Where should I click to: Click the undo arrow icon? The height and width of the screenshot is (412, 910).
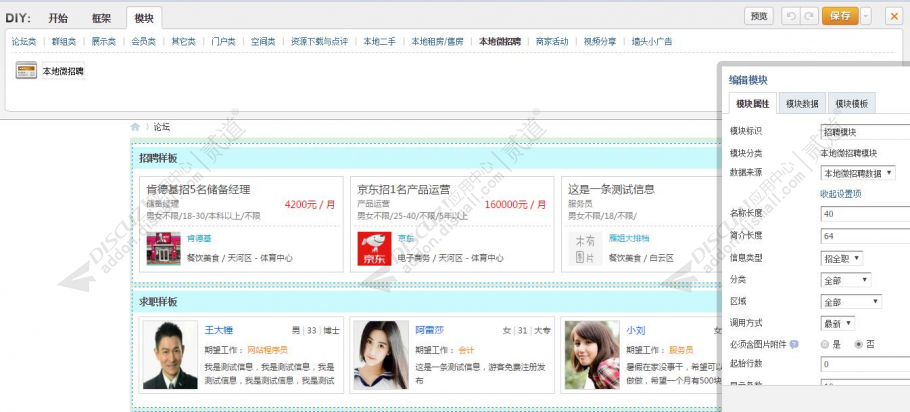(x=789, y=16)
